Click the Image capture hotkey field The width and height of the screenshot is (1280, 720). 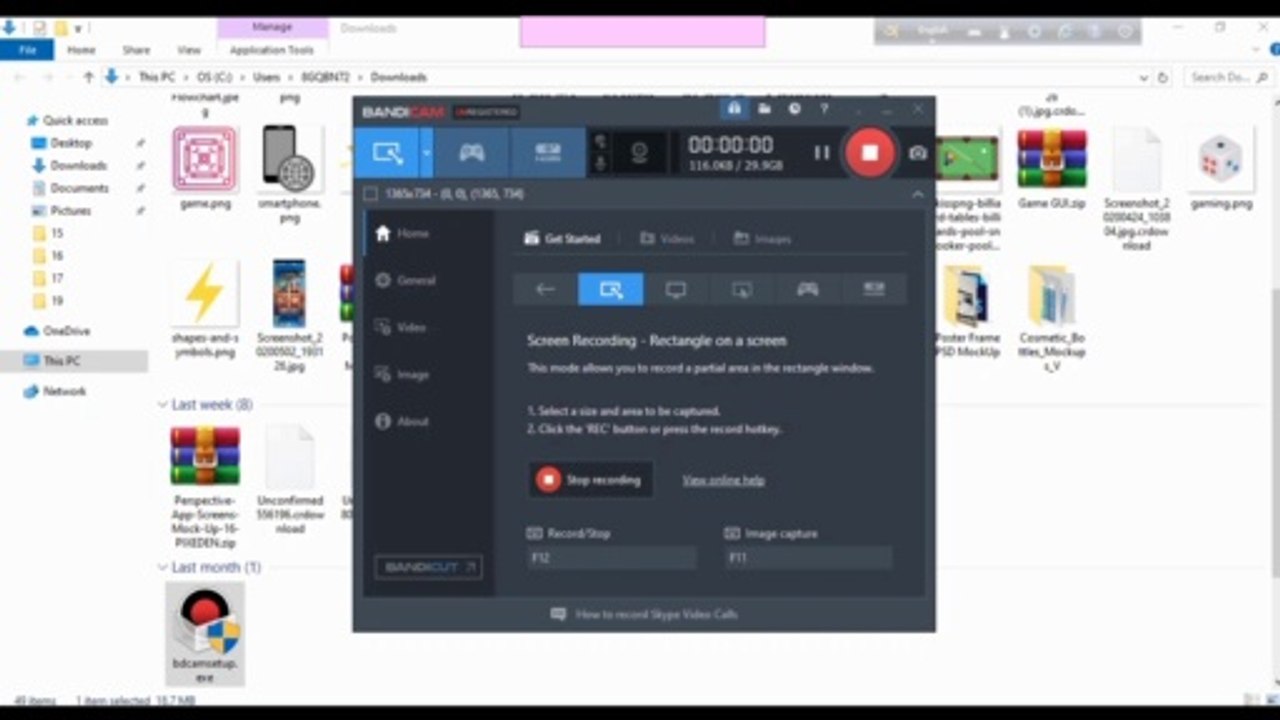click(809, 558)
